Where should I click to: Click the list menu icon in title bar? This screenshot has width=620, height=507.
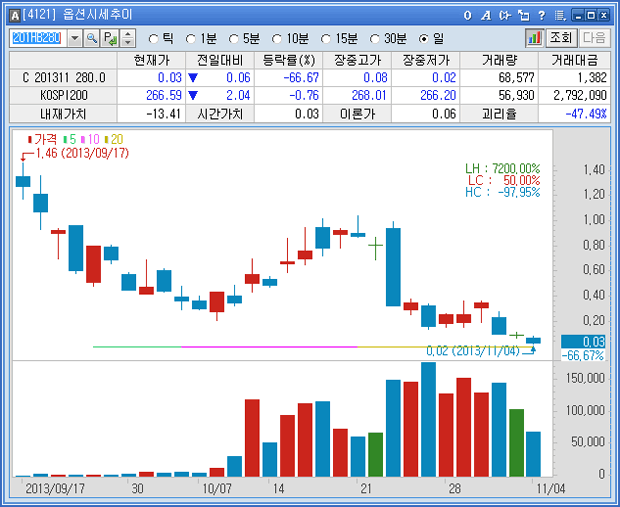click(559, 15)
